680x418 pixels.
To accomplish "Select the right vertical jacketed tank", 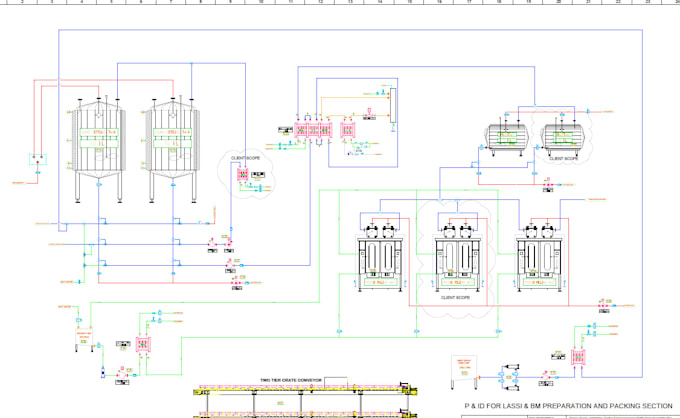I will [173, 150].
